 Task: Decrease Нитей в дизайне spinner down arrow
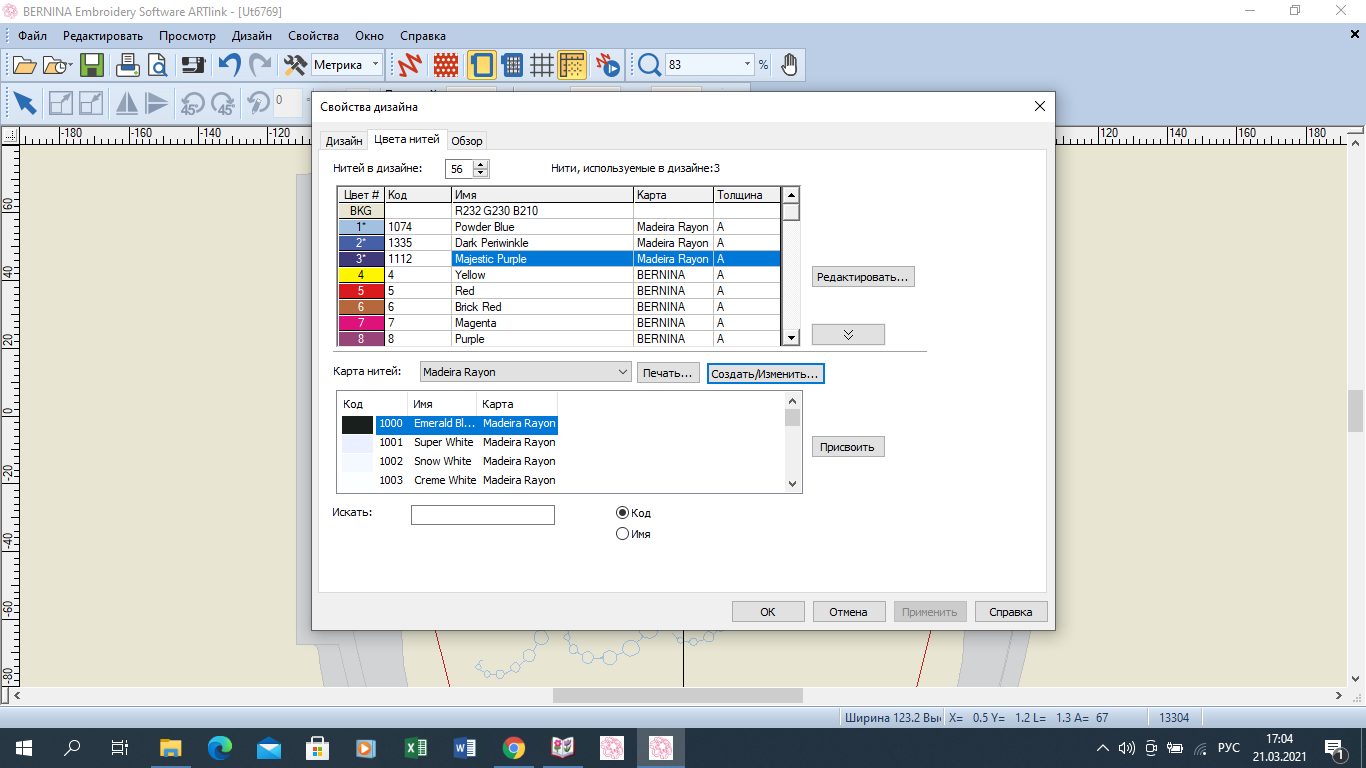click(481, 174)
